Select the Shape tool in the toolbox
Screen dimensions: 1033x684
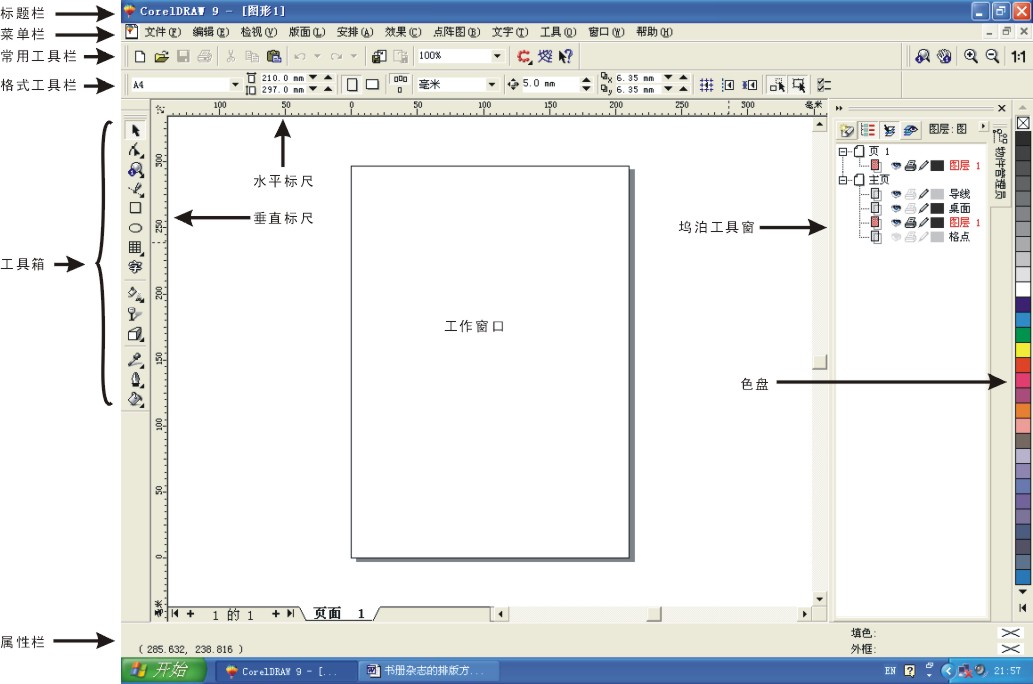click(x=136, y=150)
